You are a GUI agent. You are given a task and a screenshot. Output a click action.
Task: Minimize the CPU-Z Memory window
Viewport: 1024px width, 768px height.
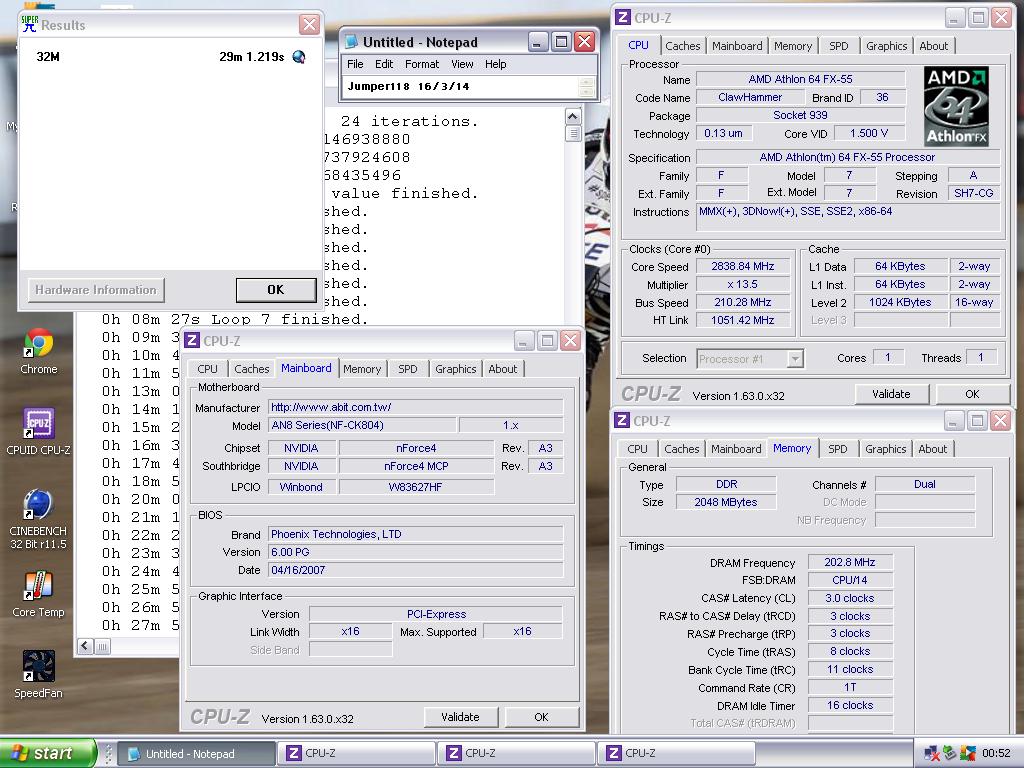(953, 421)
